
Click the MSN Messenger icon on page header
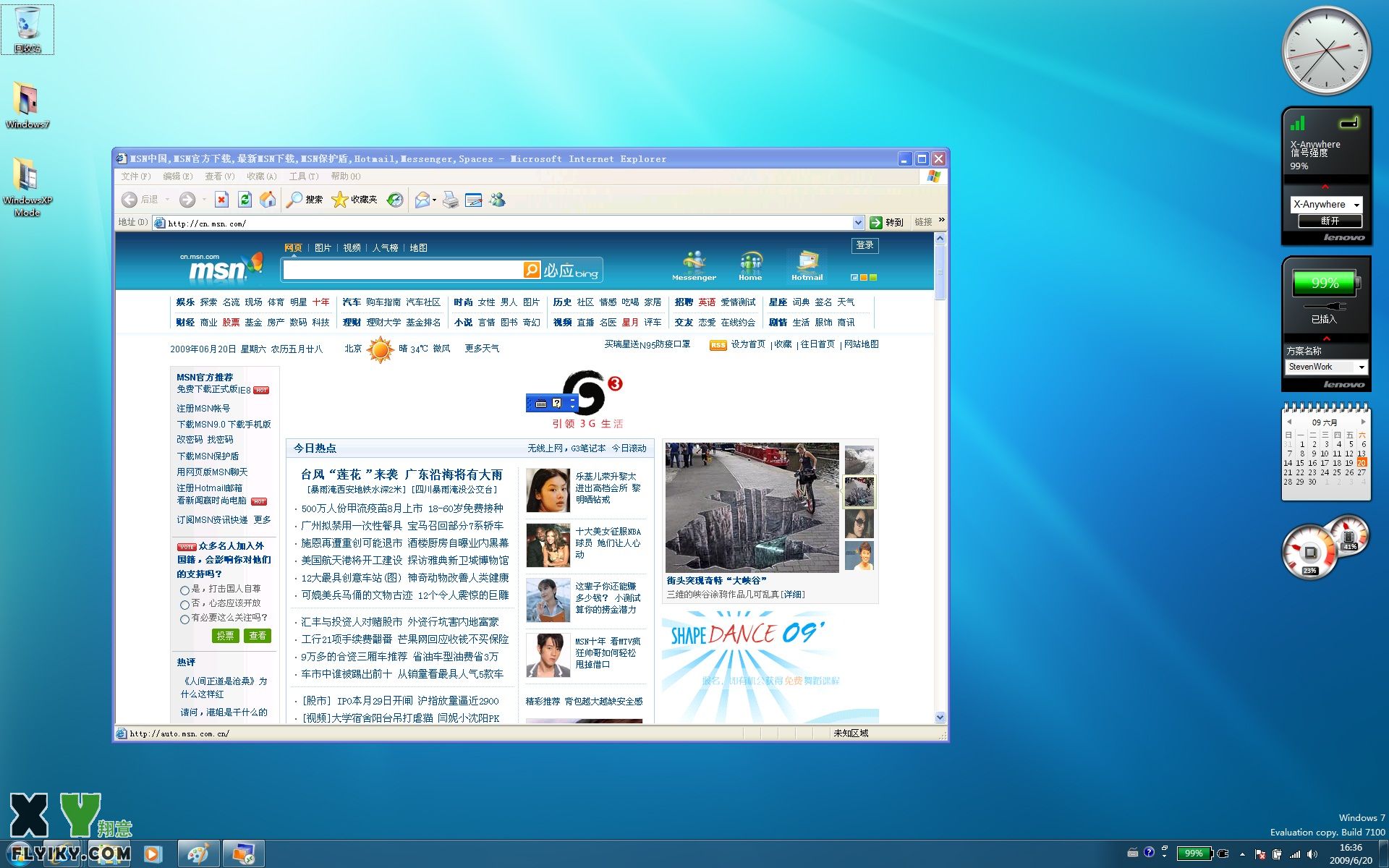click(694, 265)
